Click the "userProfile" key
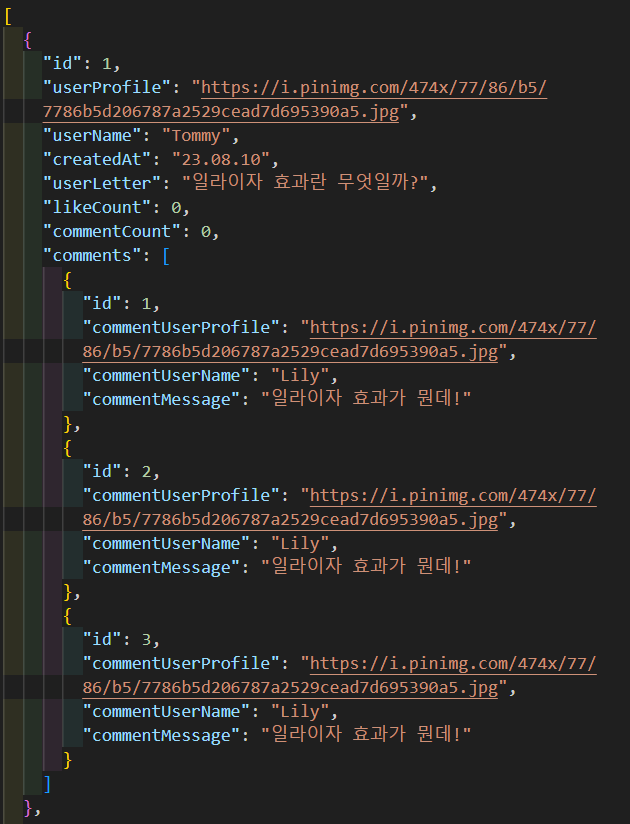 pyautogui.click(x=107, y=87)
